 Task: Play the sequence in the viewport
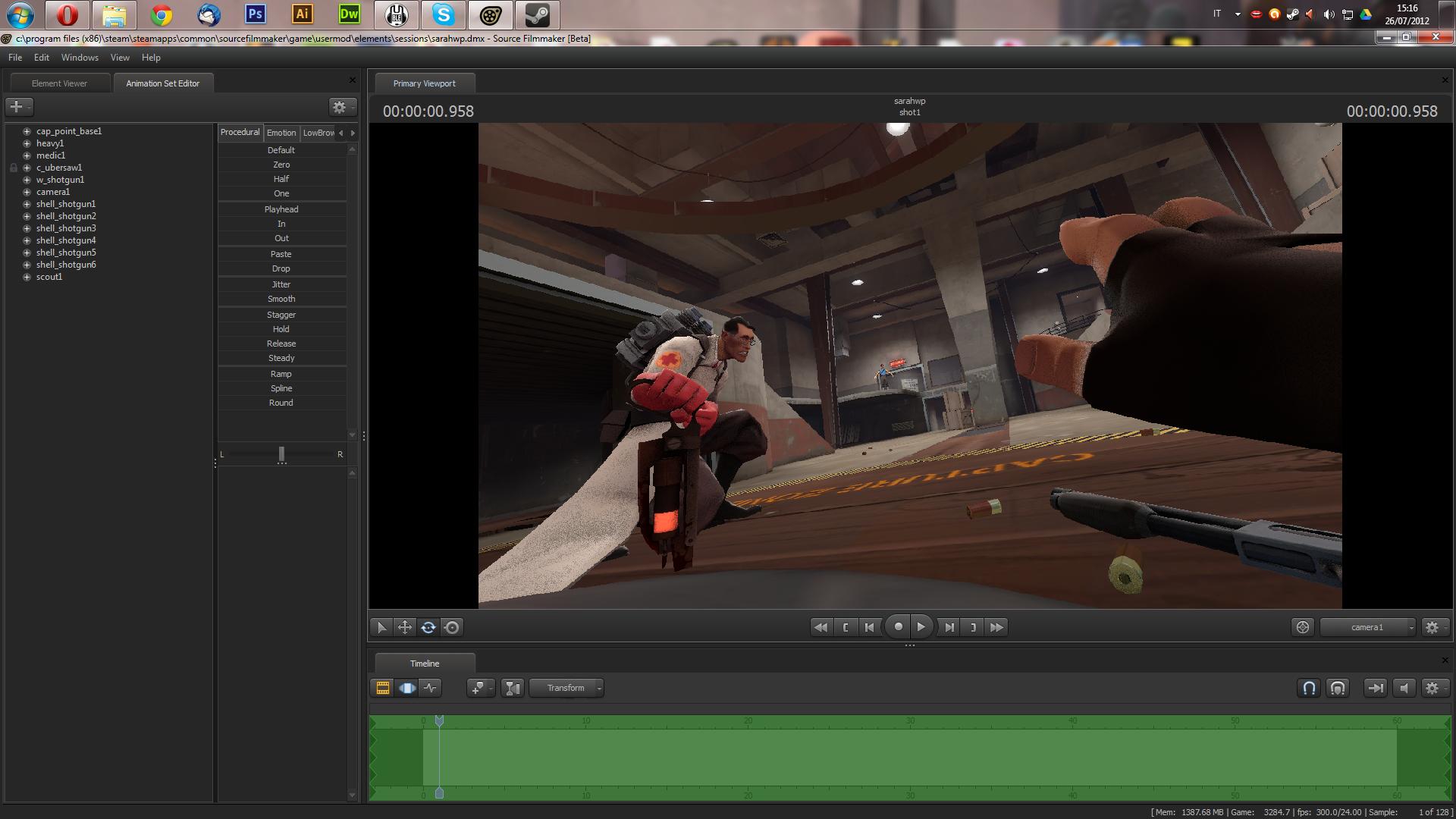tap(921, 626)
